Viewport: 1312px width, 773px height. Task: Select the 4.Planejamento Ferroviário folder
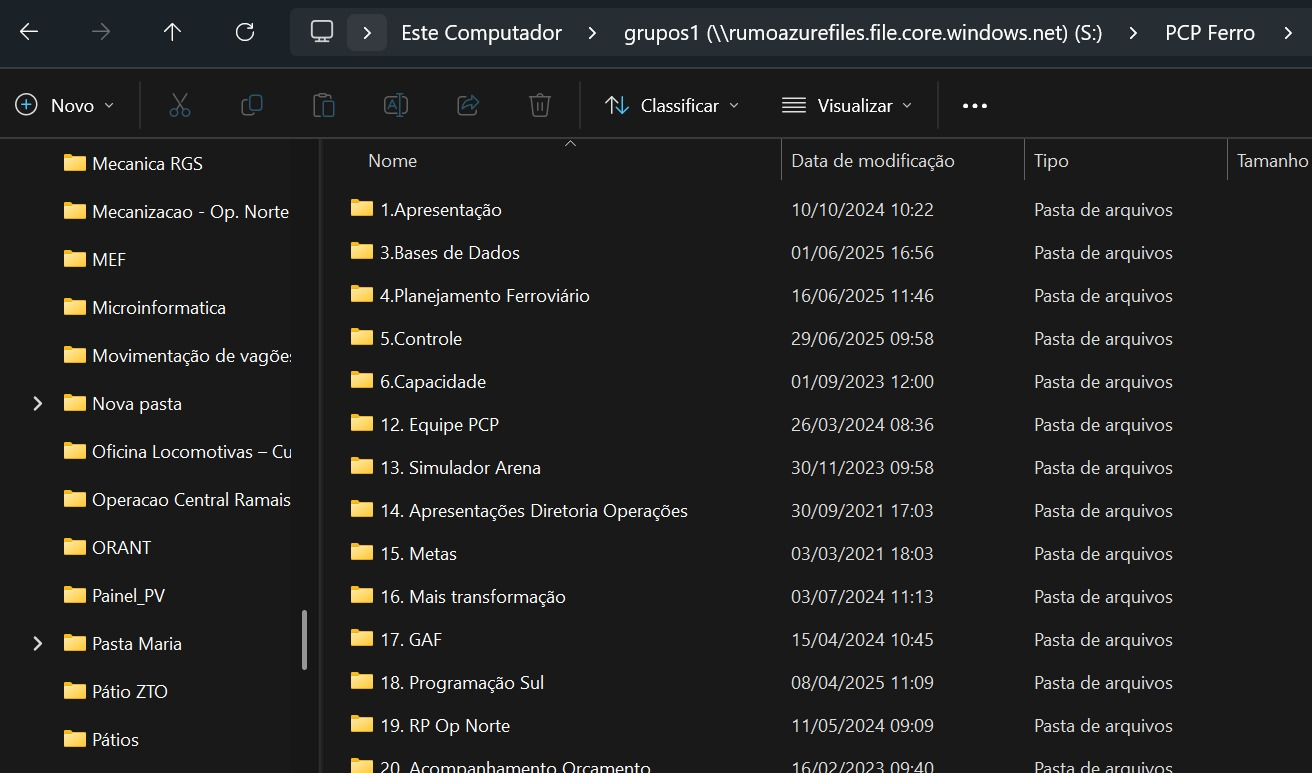(x=485, y=295)
